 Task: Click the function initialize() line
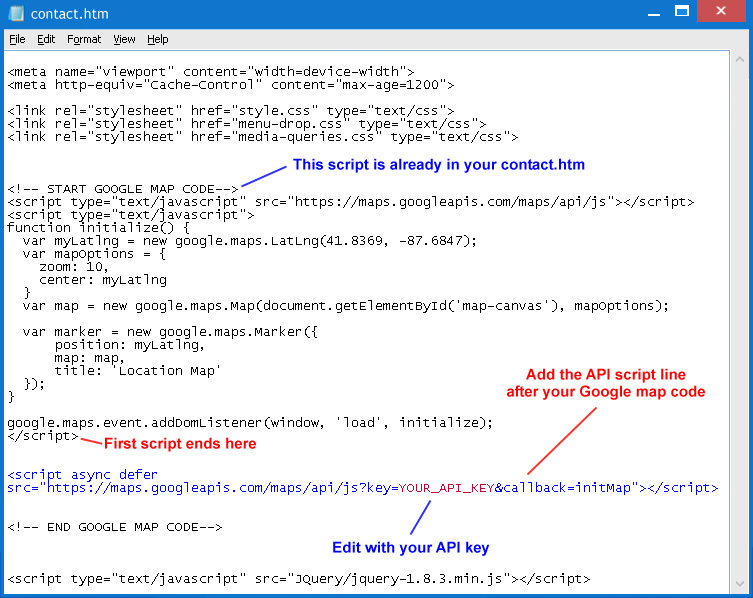tap(98, 228)
